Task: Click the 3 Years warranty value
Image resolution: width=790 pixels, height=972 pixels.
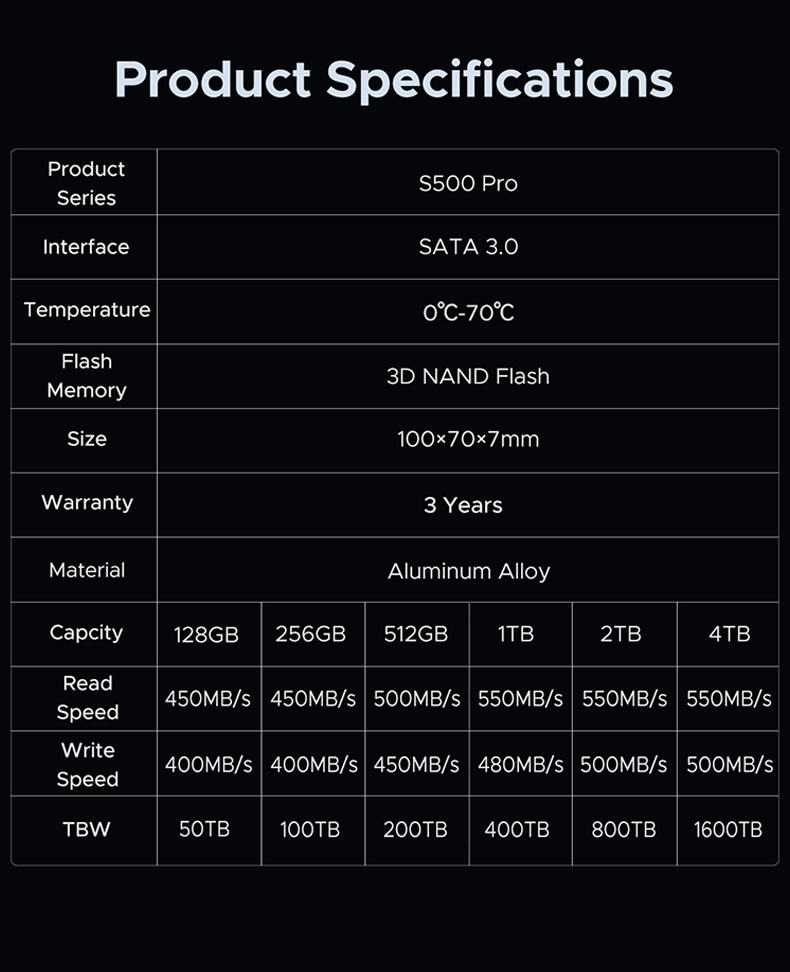Action: tap(463, 505)
